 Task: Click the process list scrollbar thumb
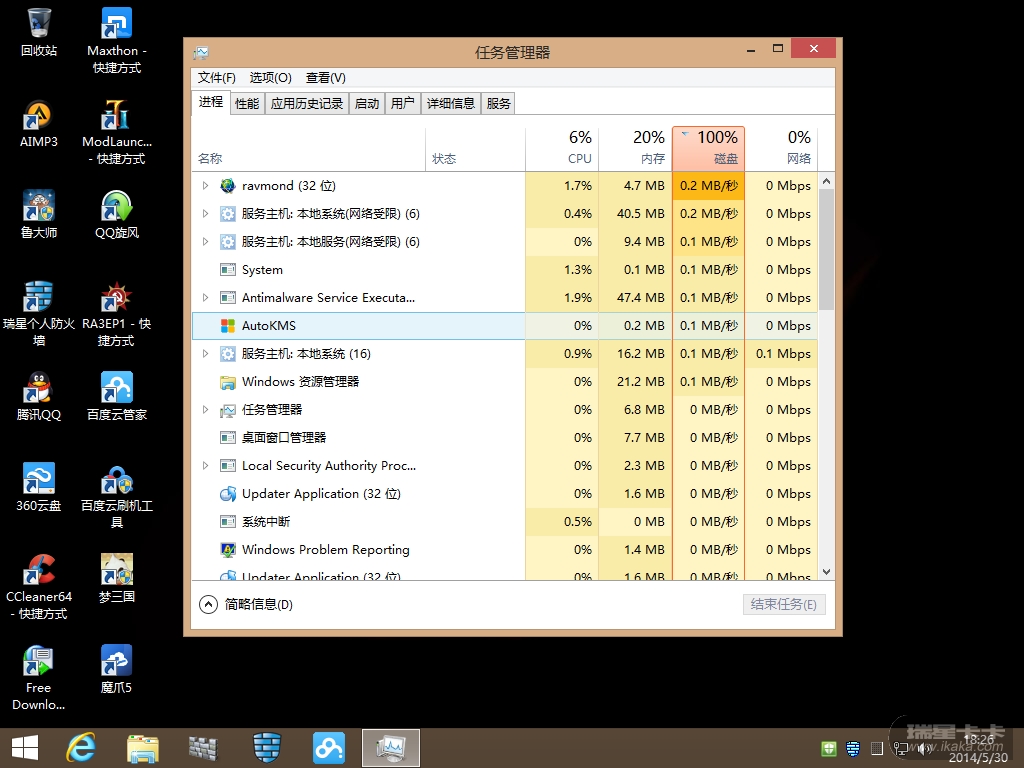[x=826, y=249]
